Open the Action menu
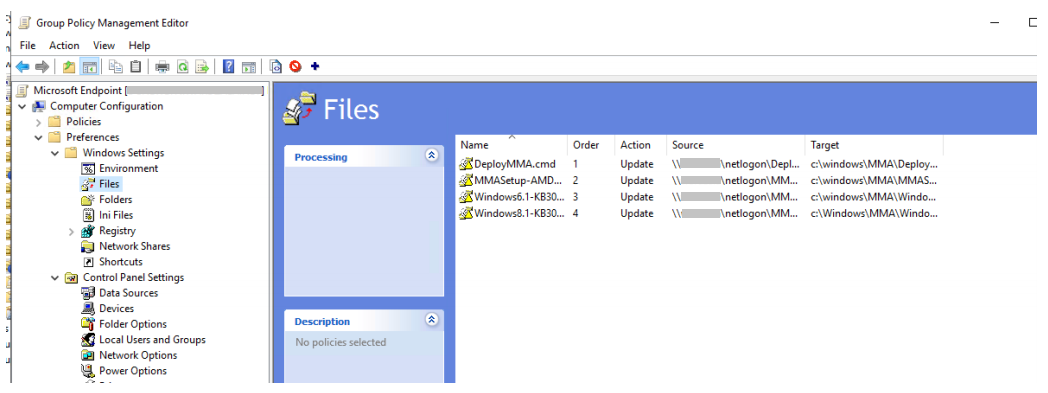The height and width of the screenshot is (393, 1048). pyautogui.click(x=64, y=45)
